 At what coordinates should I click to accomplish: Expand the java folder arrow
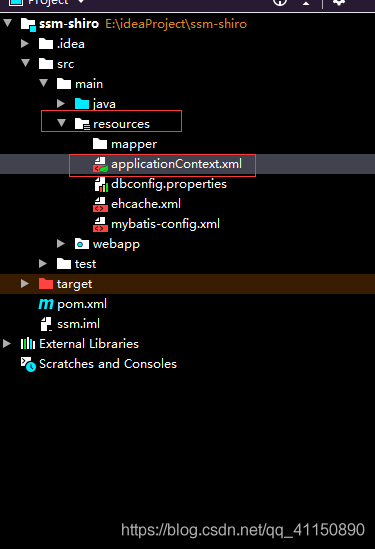point(61,103)
